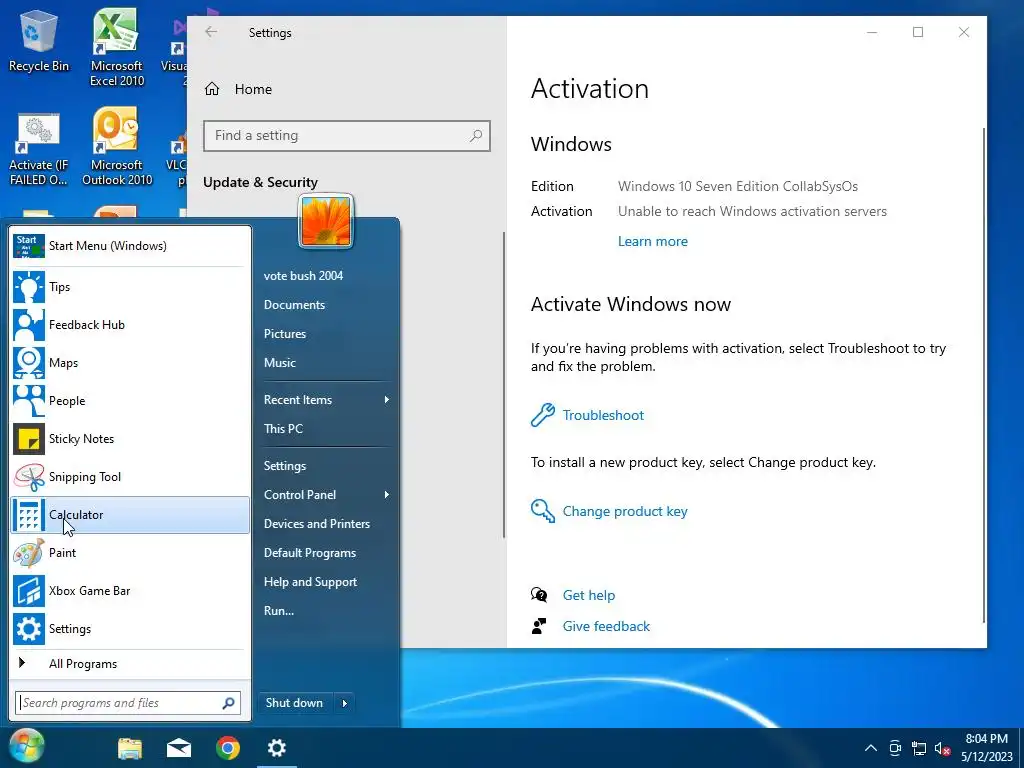Click the taskbar clock and date

pos(986,748)
